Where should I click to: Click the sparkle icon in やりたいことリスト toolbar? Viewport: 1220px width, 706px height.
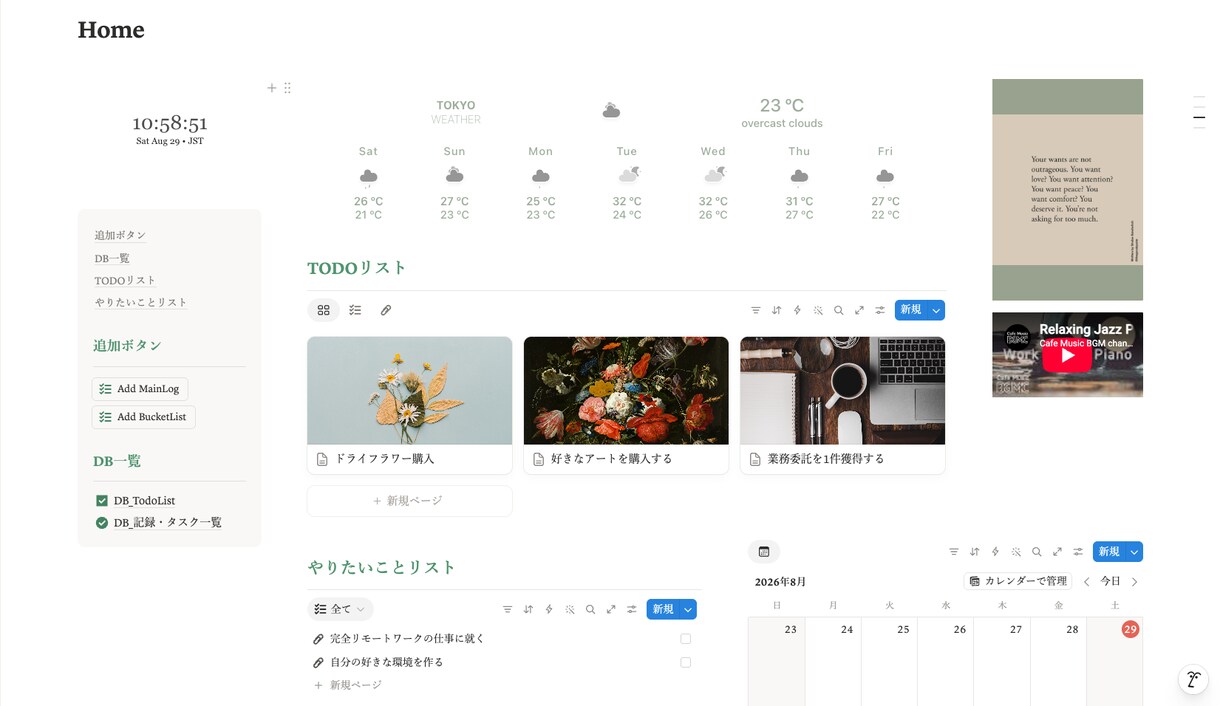point(570,609)
